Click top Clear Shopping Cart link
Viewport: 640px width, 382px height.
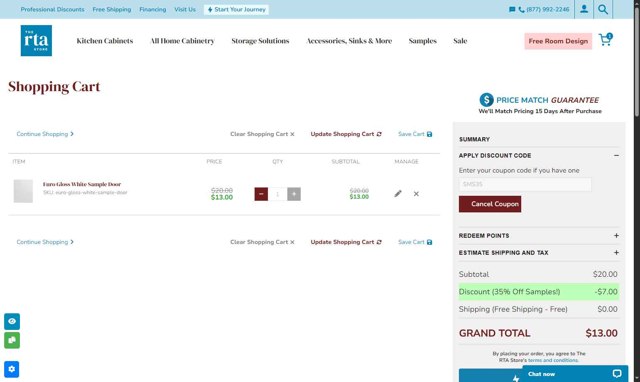(262, 134)
